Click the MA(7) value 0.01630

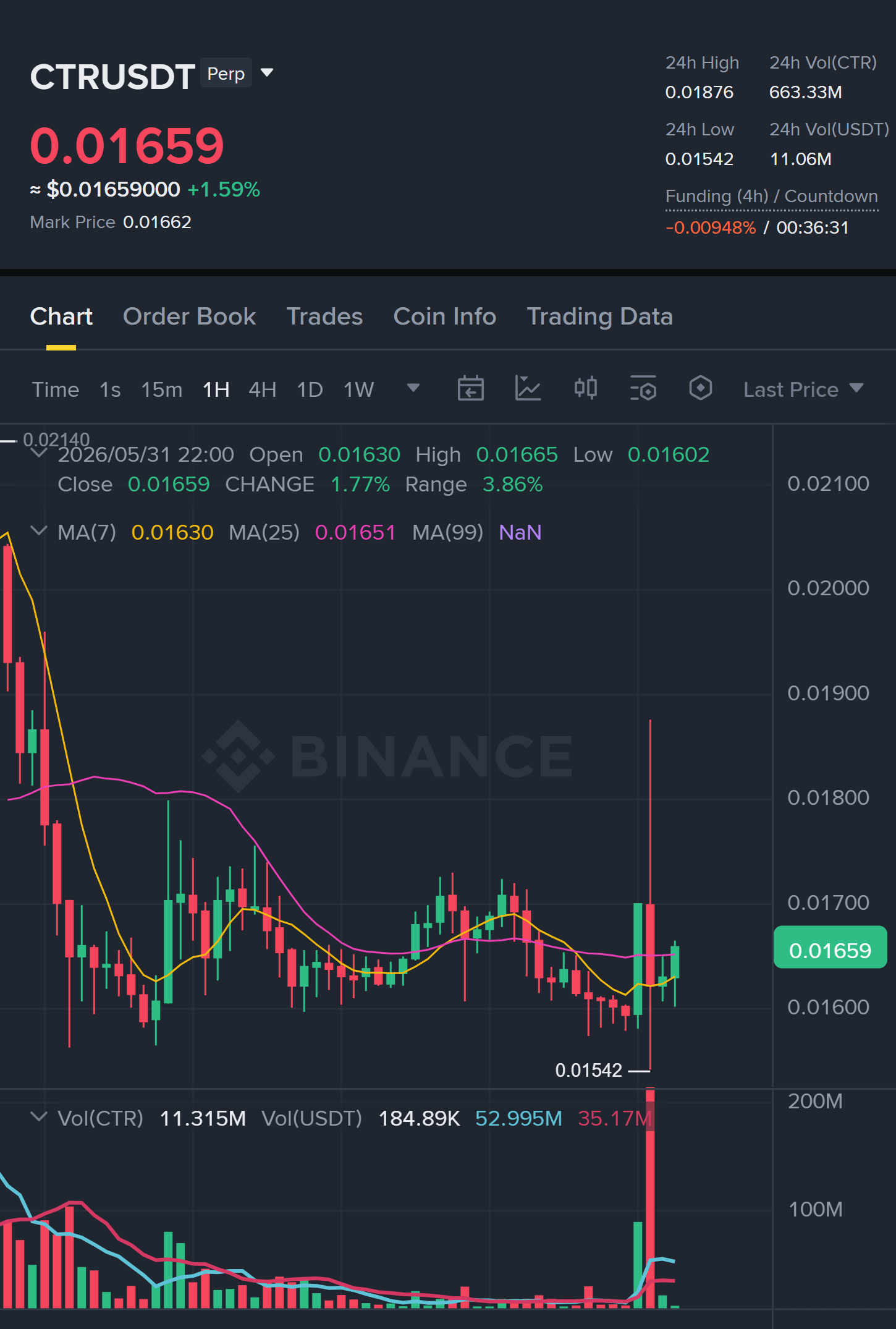click(x=172, y=532)
